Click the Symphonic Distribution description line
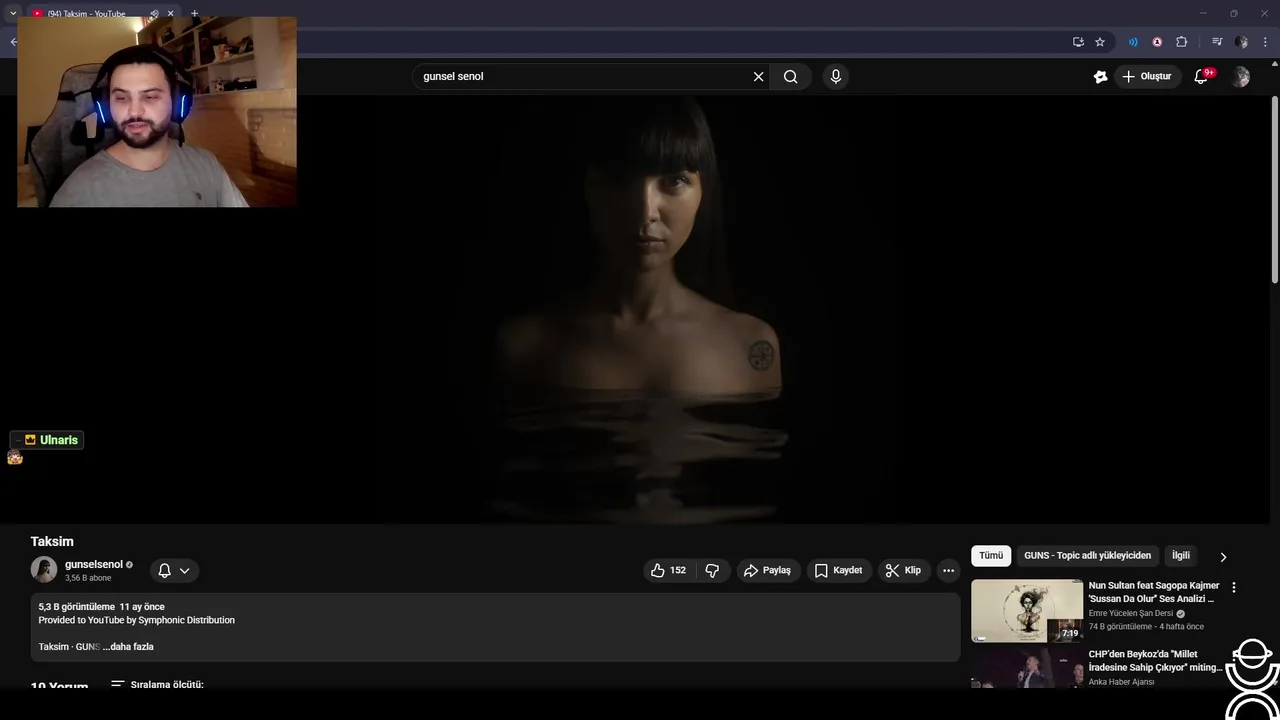The height and width of the screenshot is (720, 1280). pos(137,620)
